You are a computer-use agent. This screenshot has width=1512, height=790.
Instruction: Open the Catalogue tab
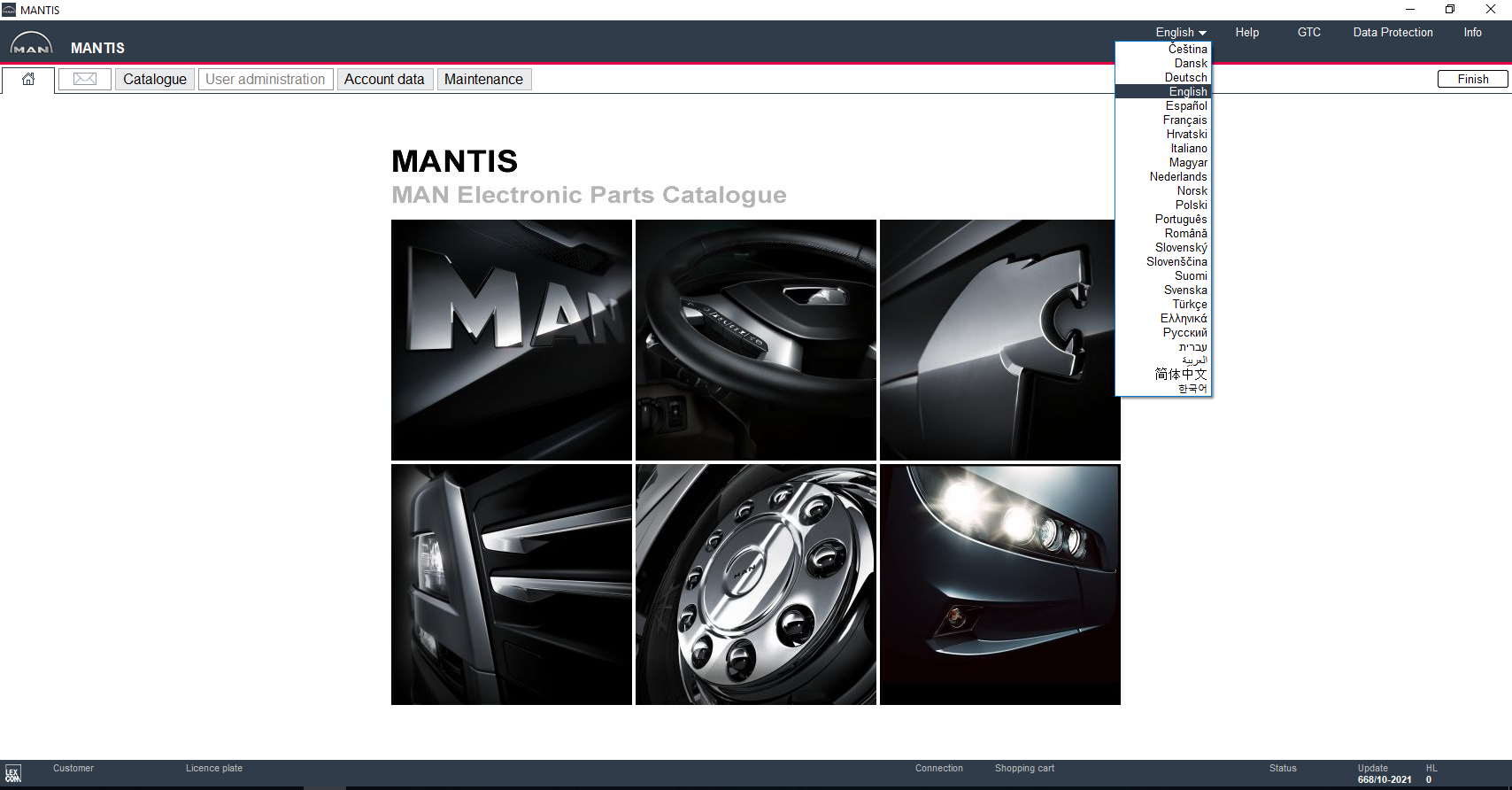(x=155, y=79)
